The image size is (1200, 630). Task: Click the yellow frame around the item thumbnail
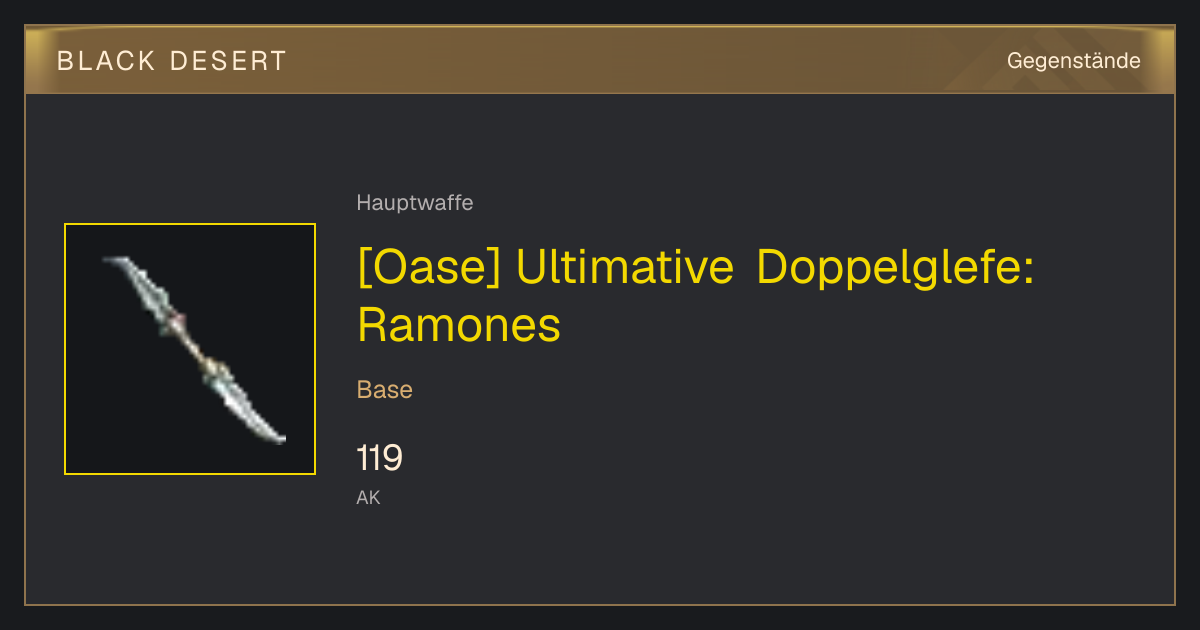pos(190,224)
